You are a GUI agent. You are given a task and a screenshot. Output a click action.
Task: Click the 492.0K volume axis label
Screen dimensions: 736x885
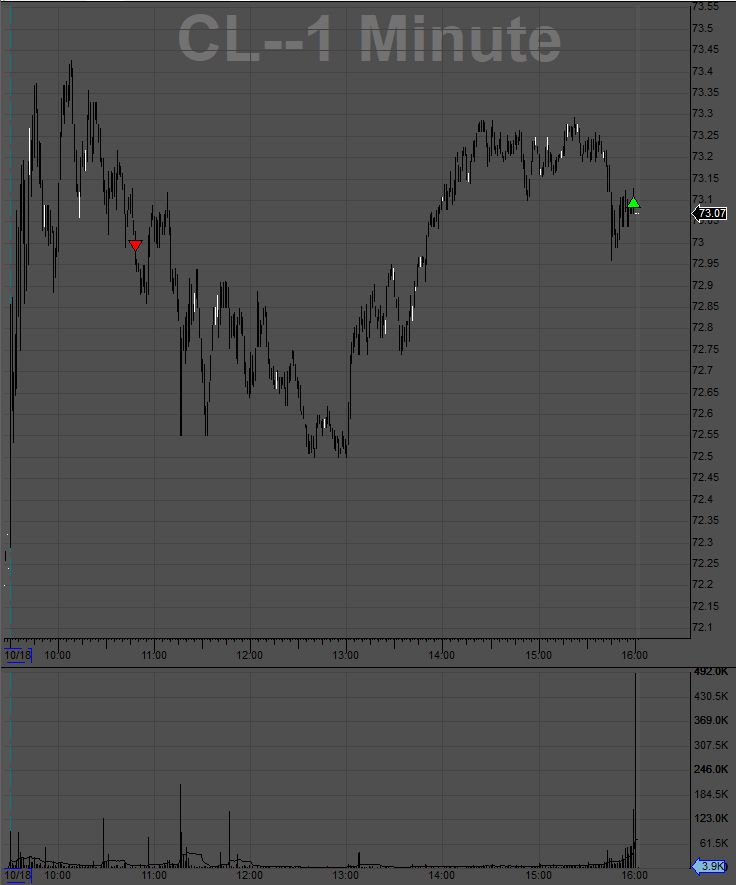point(711,672)
